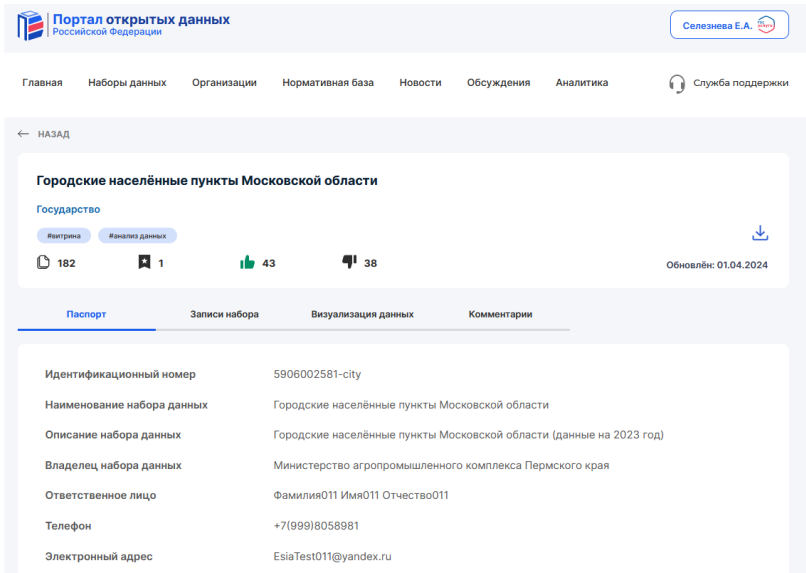Viewport: 806px width, 573px height.
Task: Open the Визуализация данных tab
Action: 362,314
